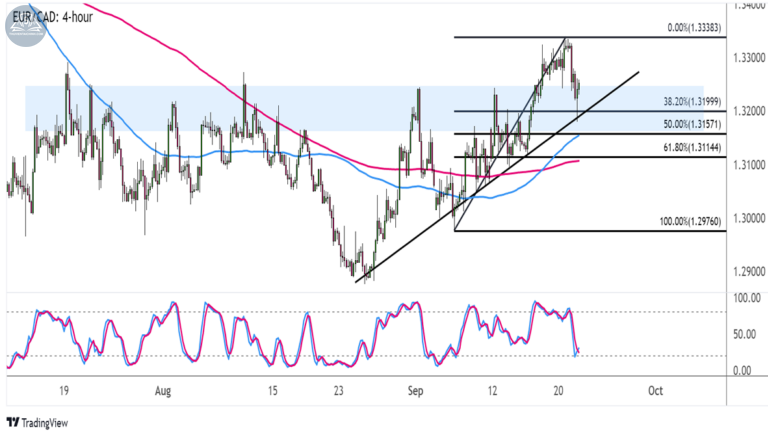Viewport: 768px width, 432px height.
Task: Click the Aug date label on time axis
Action: [x=163, y=391]
